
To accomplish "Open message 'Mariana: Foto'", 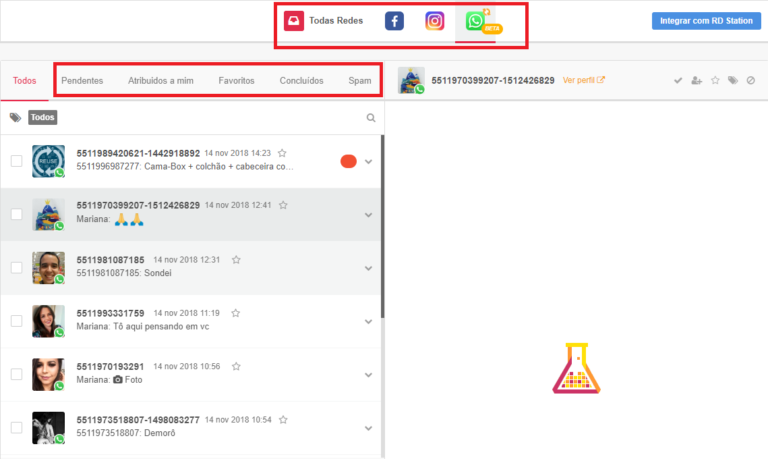I will [x=109, y=380].
